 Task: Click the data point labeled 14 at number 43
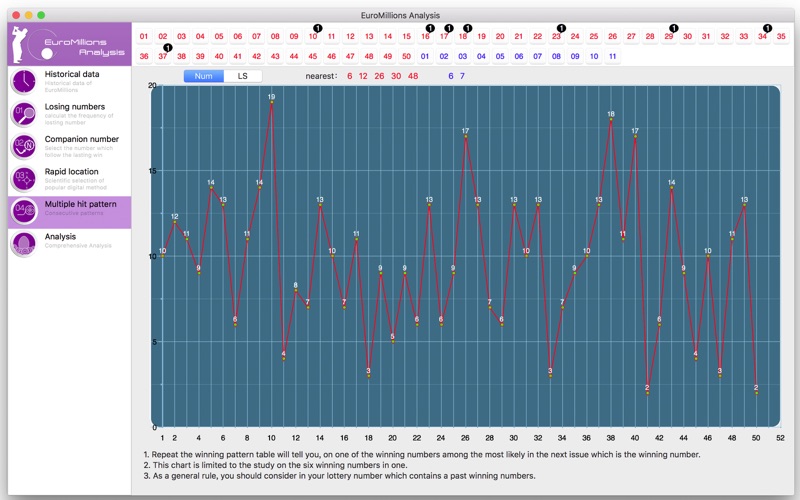(x=671, y=188)
